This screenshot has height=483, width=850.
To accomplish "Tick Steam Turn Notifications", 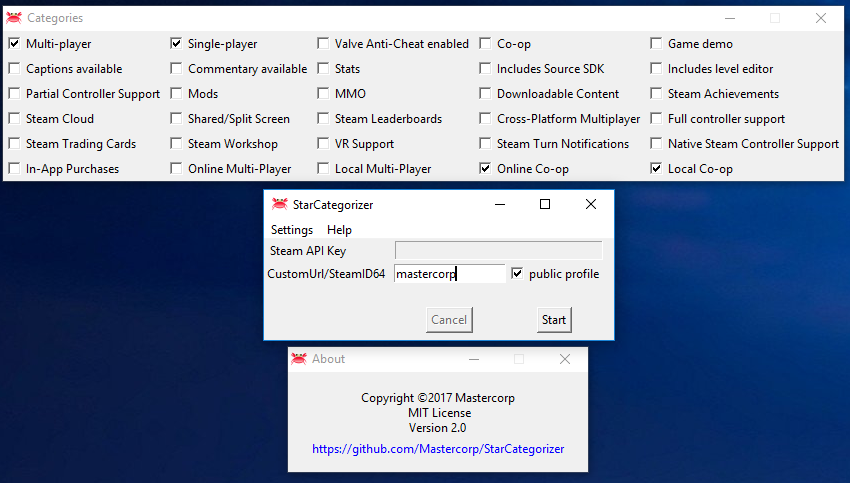I will pyautogui.click(x=485, y=143).
